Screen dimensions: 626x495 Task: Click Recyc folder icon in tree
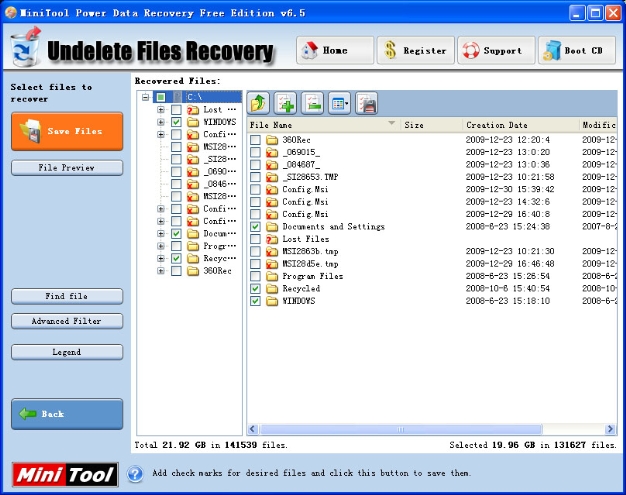click(x=193, y=258)
